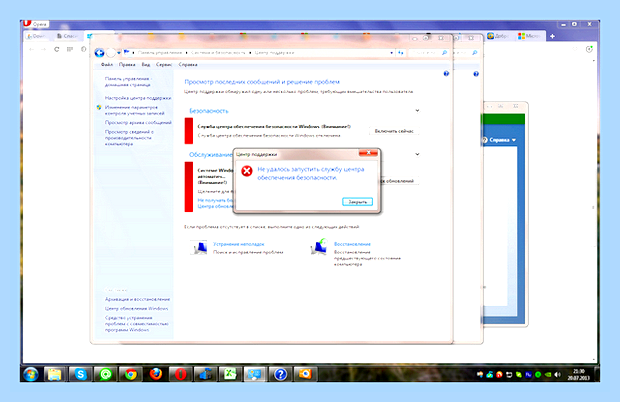Launch Skype from the taskbar
Screen dimensions: 620x402
click(80, 374)
